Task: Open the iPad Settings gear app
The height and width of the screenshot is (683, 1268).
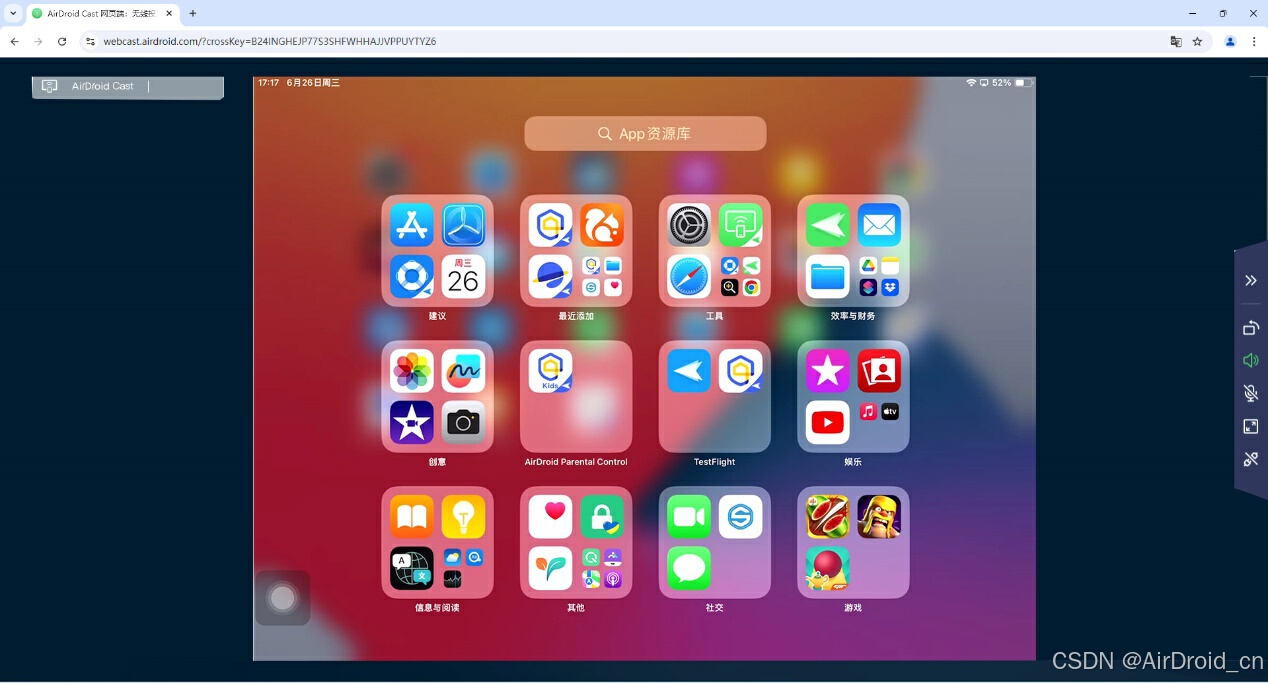Action: pyautogui.click(x=689, y=225)
